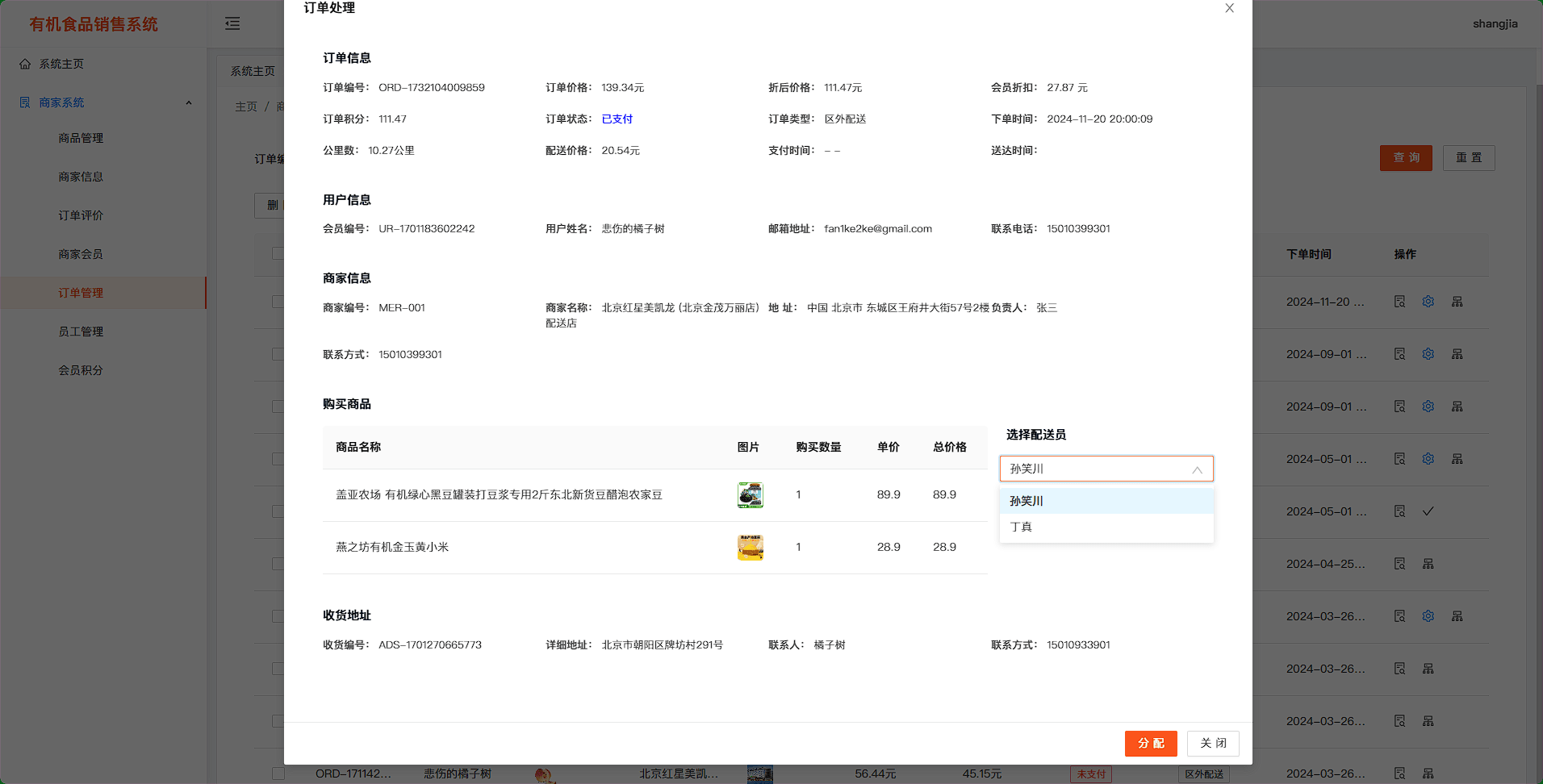The width and height of the screenshot is (1543, 784).
Task: Click the member number UR-1701183602242
Action: (x=427, y=229)
